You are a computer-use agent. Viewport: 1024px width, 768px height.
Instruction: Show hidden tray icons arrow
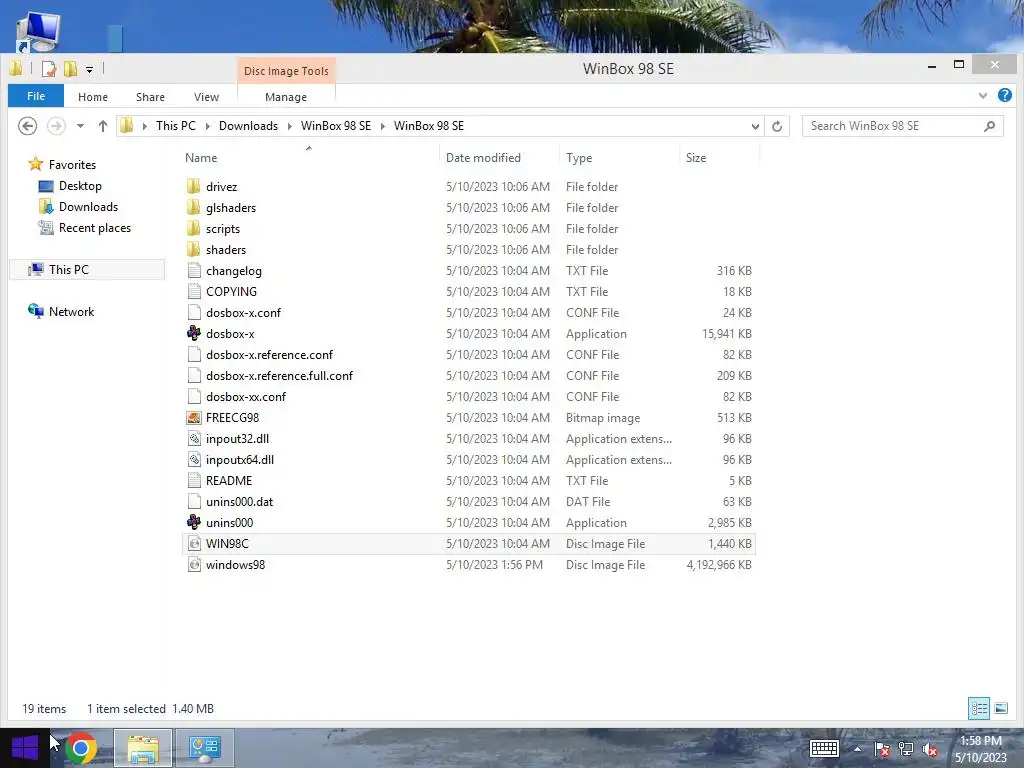pos(857,749)
